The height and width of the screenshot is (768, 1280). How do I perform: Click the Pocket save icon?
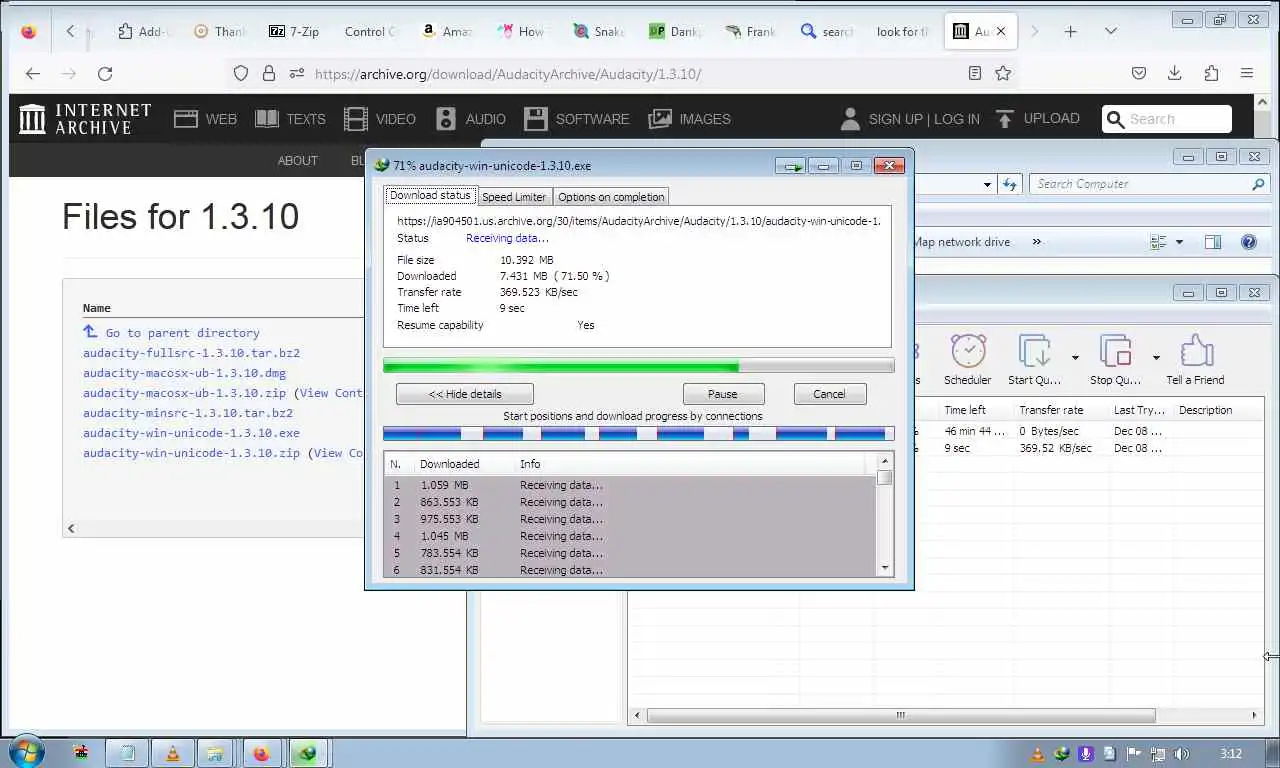pos(1139,73)
